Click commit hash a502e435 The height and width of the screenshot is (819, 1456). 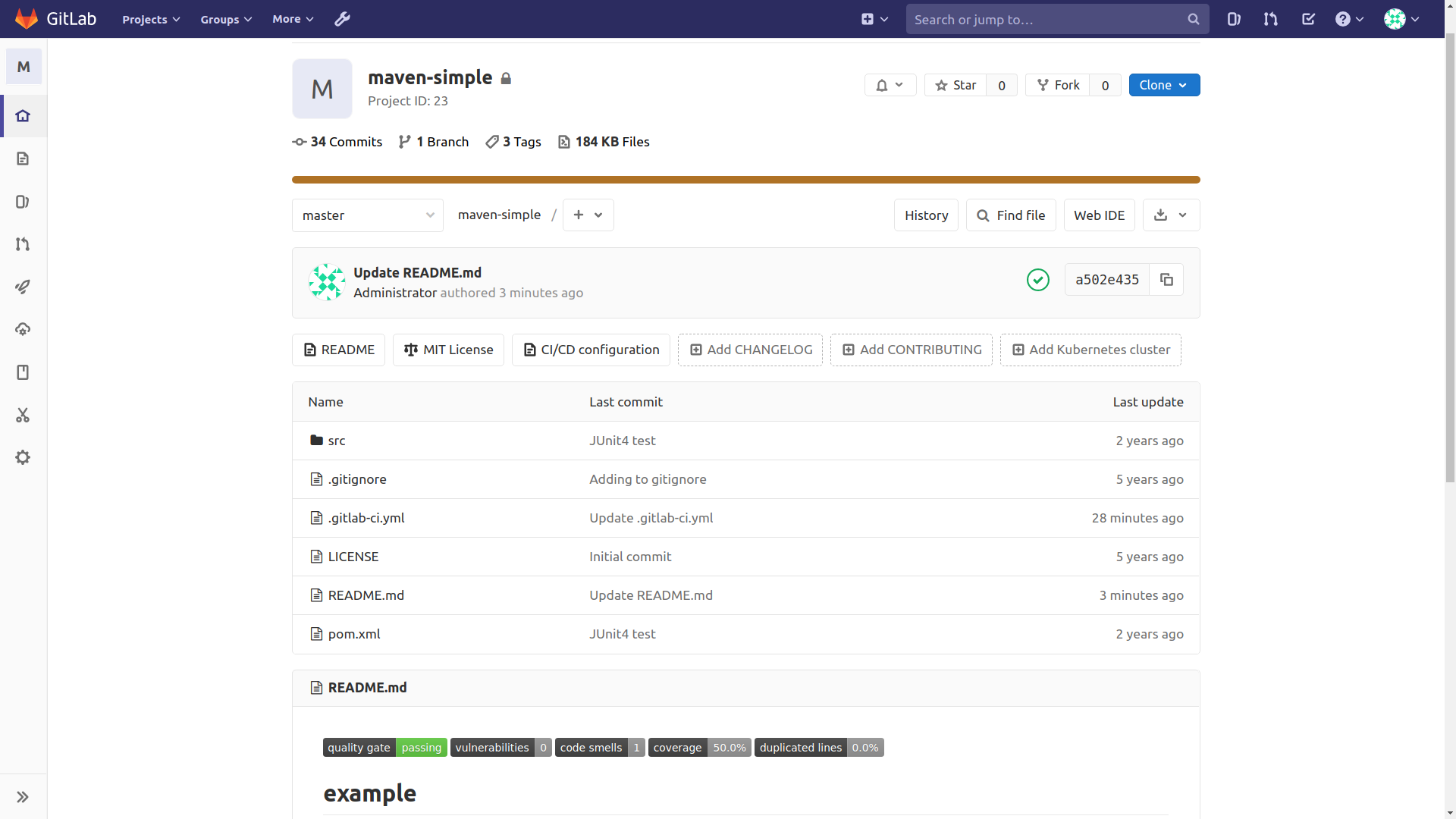click(1107, 280)
